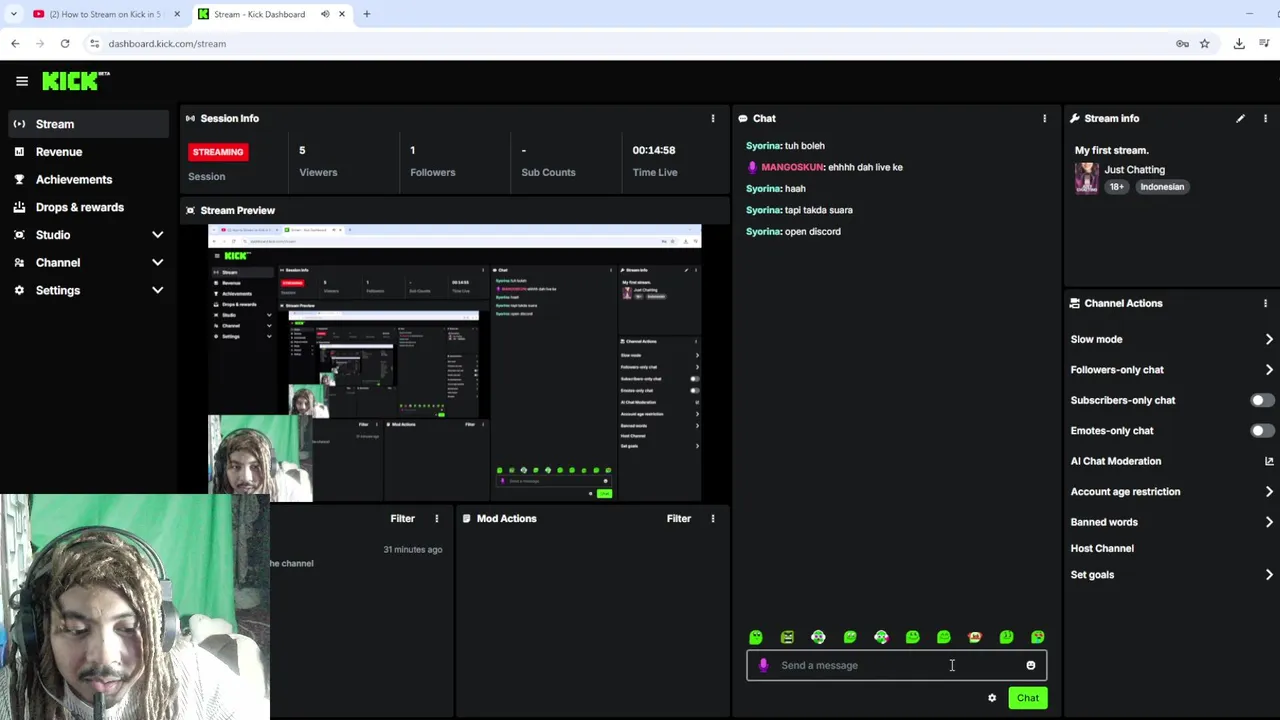This screenshot has width=1280, height=720.
Task: Open the tab search dropdown arrow
Action: [14, 14]
